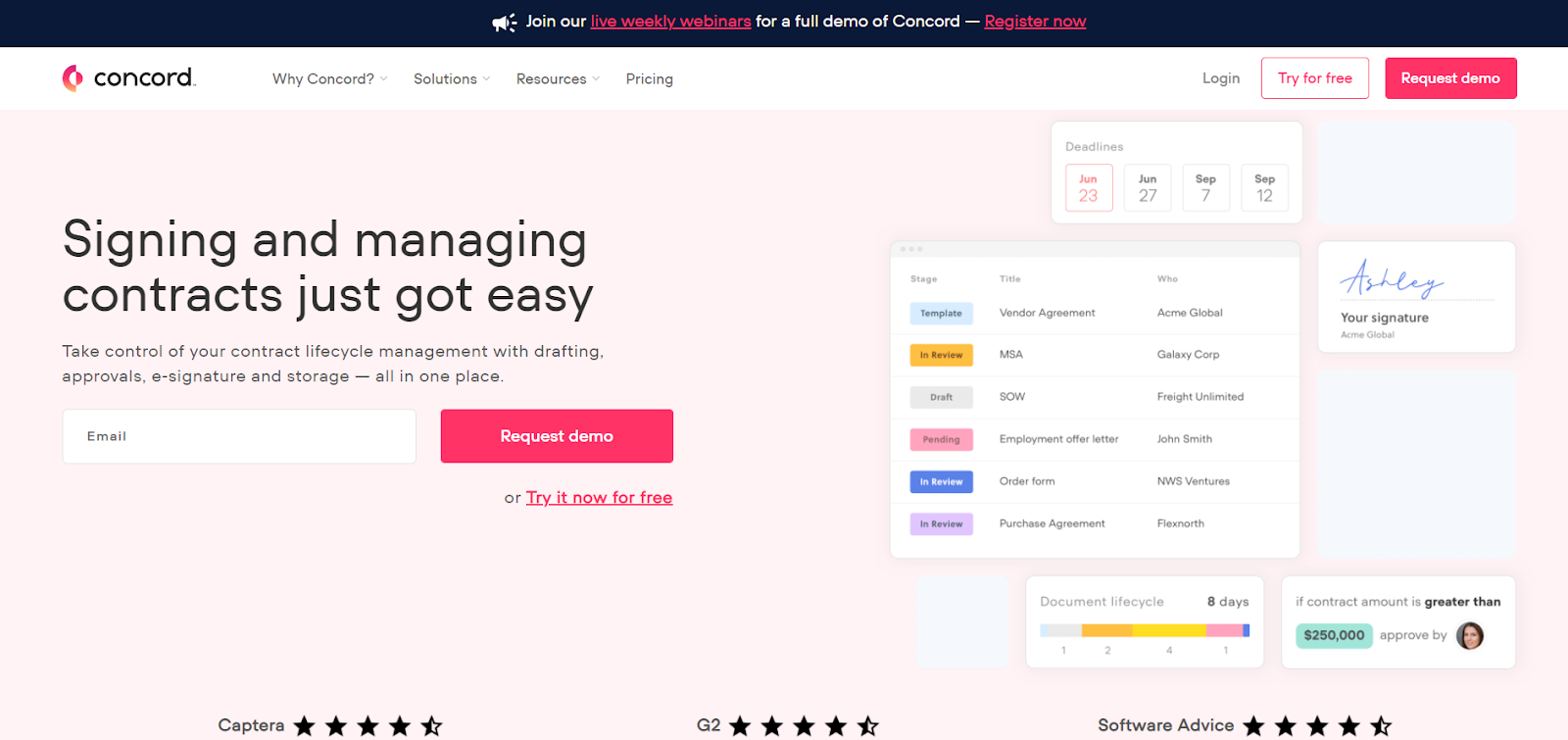Click the Your signature label

[x=1384, y=318]
